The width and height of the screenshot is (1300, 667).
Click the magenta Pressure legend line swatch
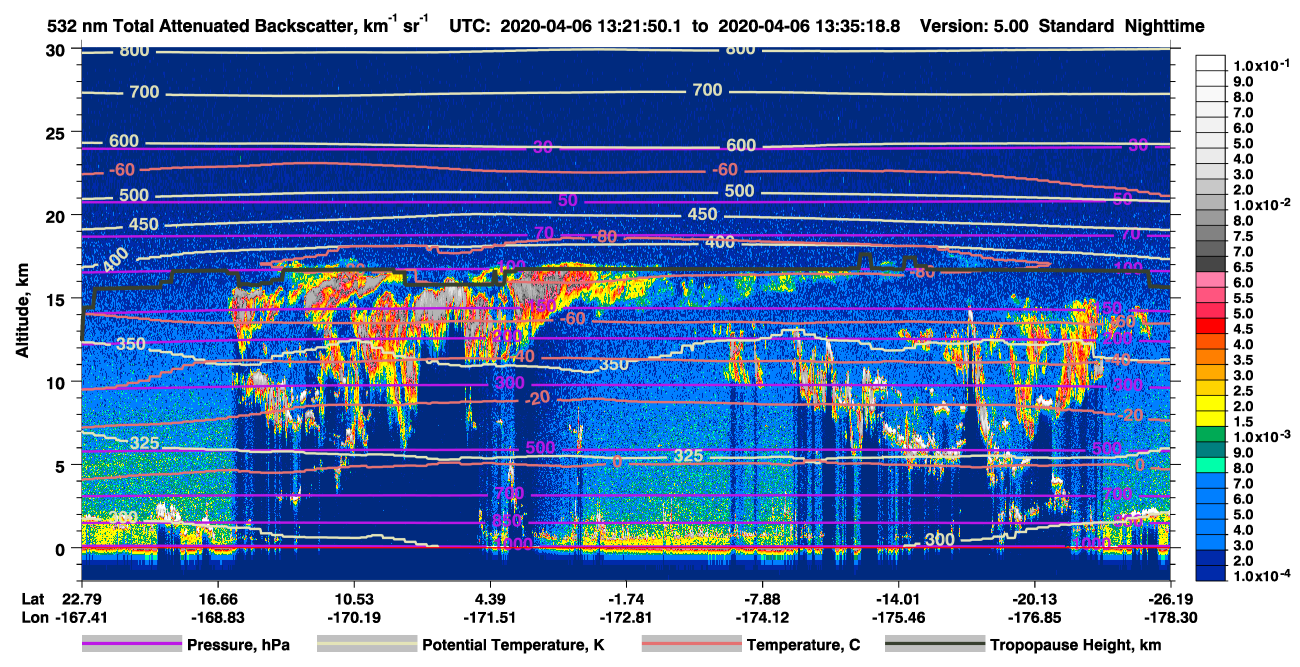pos(132,645)
